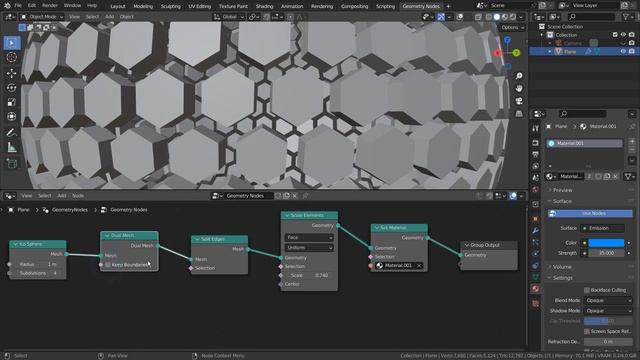Image resolution: width=640 pixels, height=360 pixels.
Task: Select the Select Box tool
Action: pyautogui.click(x=12, y=43)
